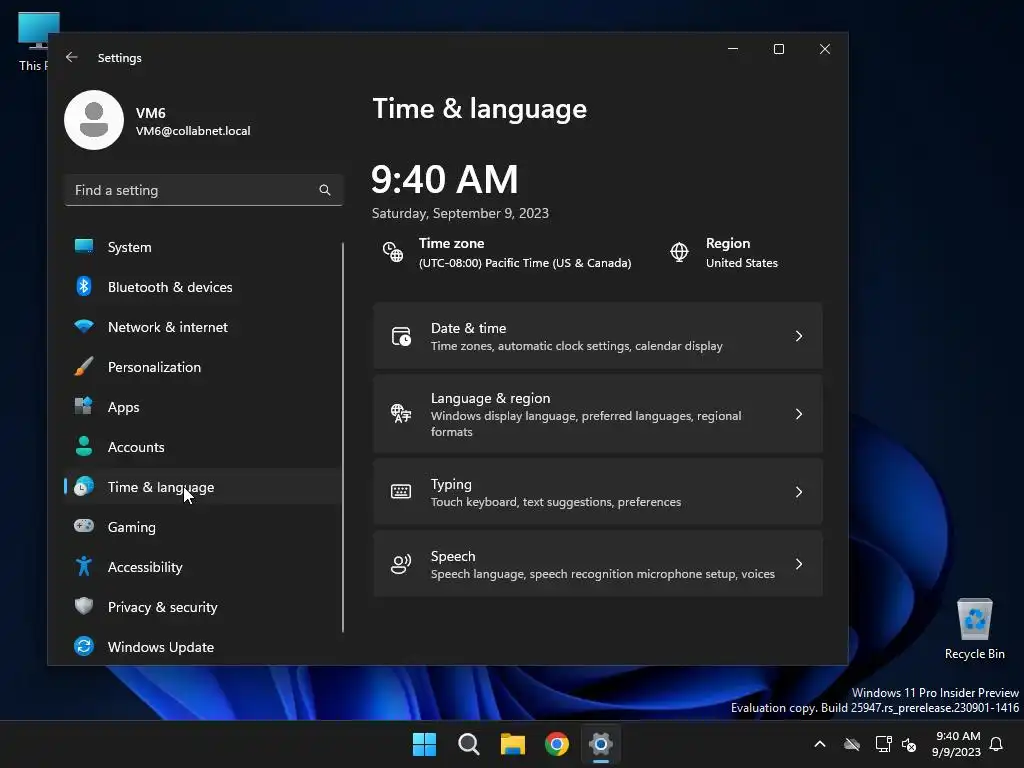Click the Accessibility figure icon

point(84,566)
